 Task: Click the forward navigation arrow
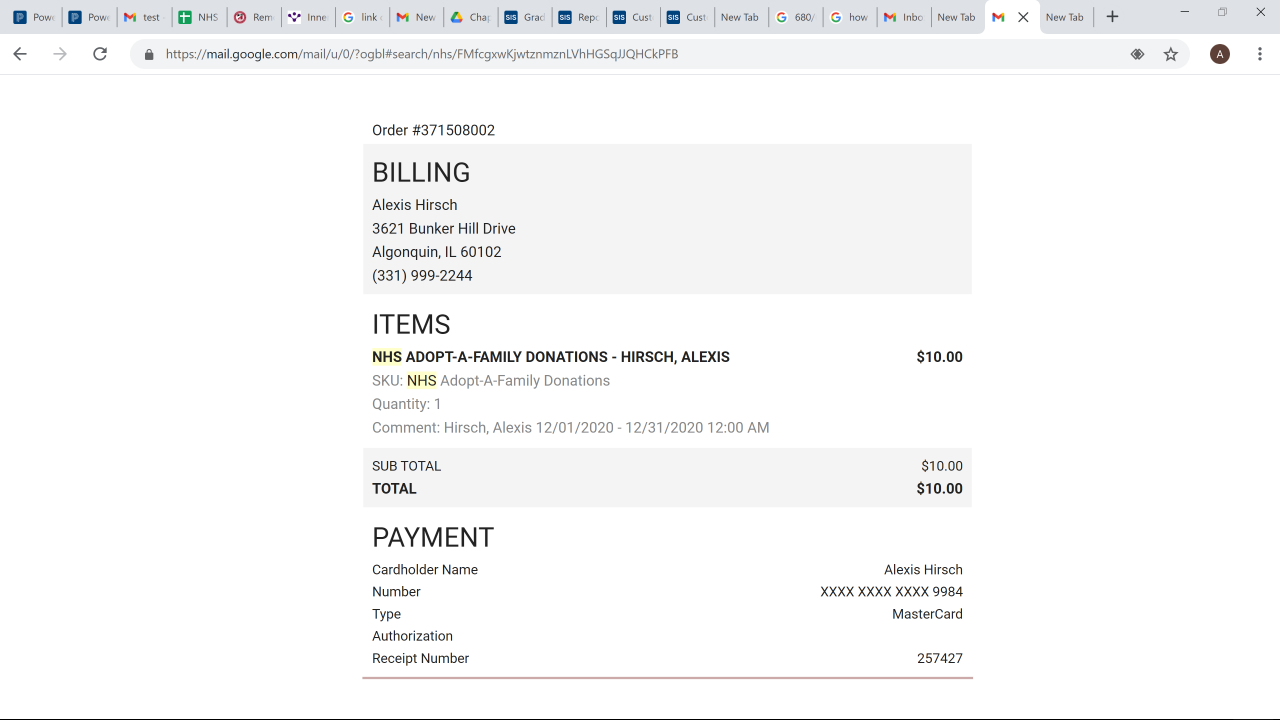coord(60,54)
